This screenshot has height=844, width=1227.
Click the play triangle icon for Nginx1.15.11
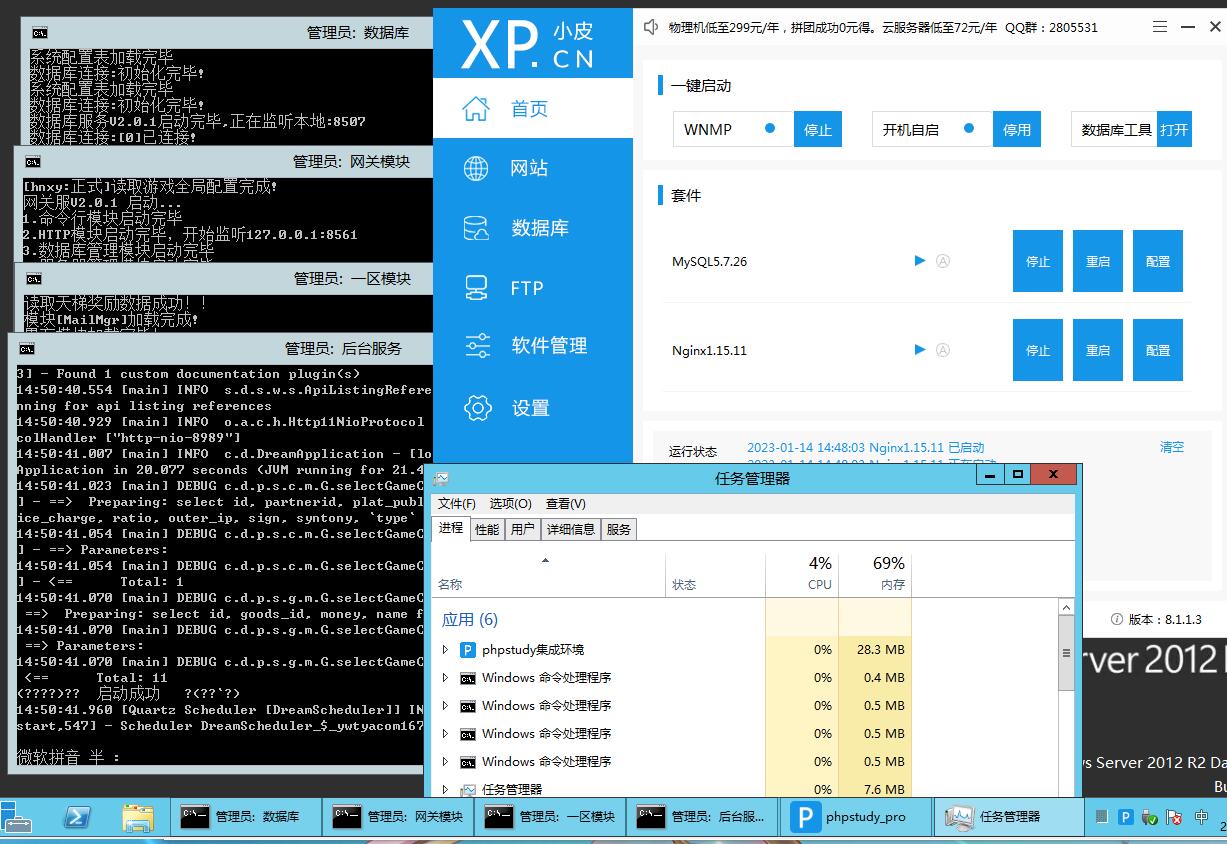pyautogui.click(x=920, y=350)
